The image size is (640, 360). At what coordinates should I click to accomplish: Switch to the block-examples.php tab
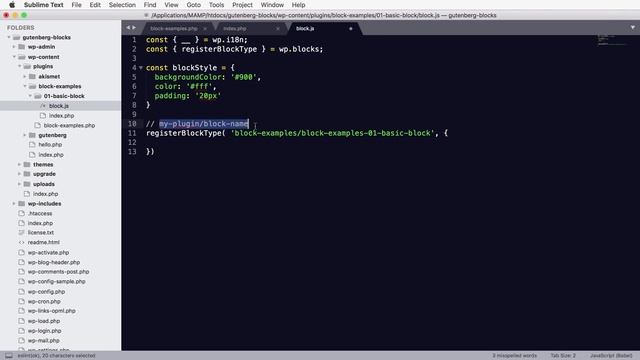click(x=174, y=29)
